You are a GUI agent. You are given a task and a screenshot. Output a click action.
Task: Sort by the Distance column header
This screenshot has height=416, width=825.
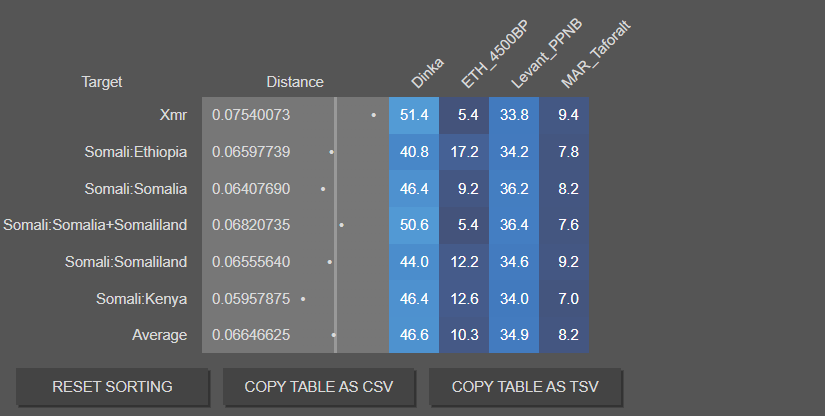click(295, 82)
